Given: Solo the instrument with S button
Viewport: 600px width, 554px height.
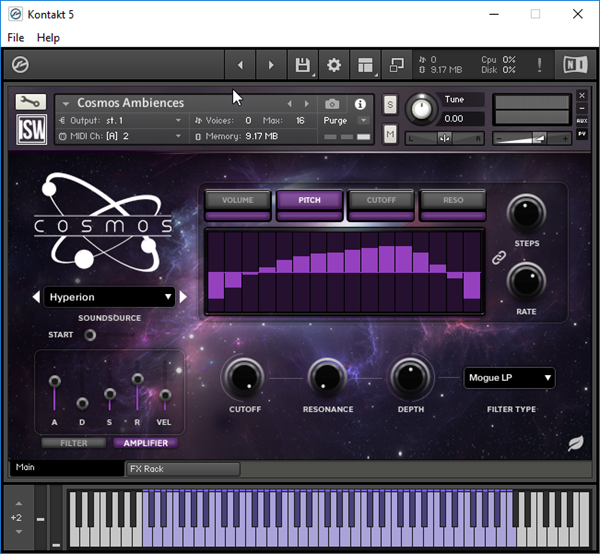Looking at the screenshot, I should click(390, 104).
